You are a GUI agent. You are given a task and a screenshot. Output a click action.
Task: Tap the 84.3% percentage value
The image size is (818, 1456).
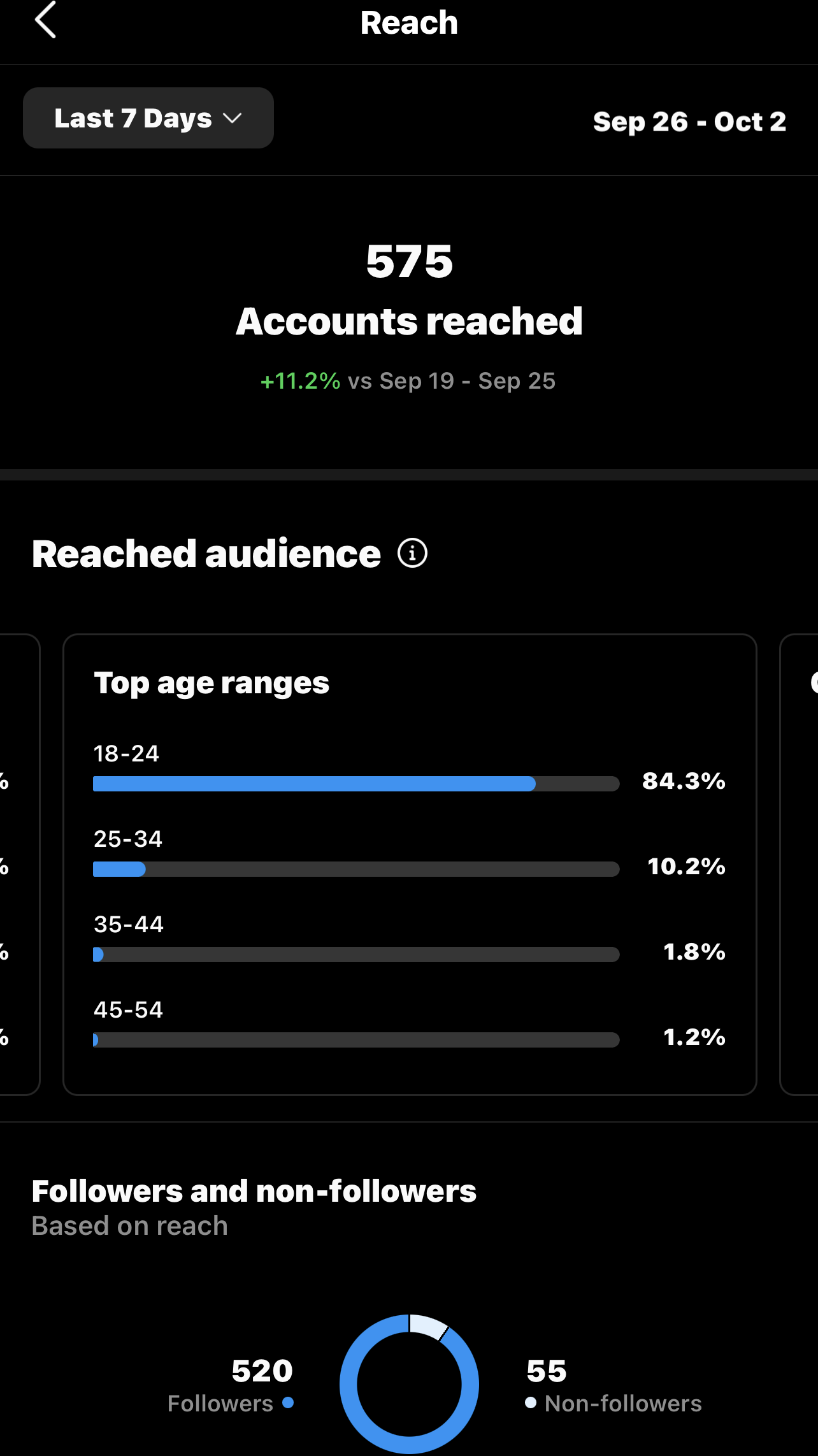(x=684, y=781)
